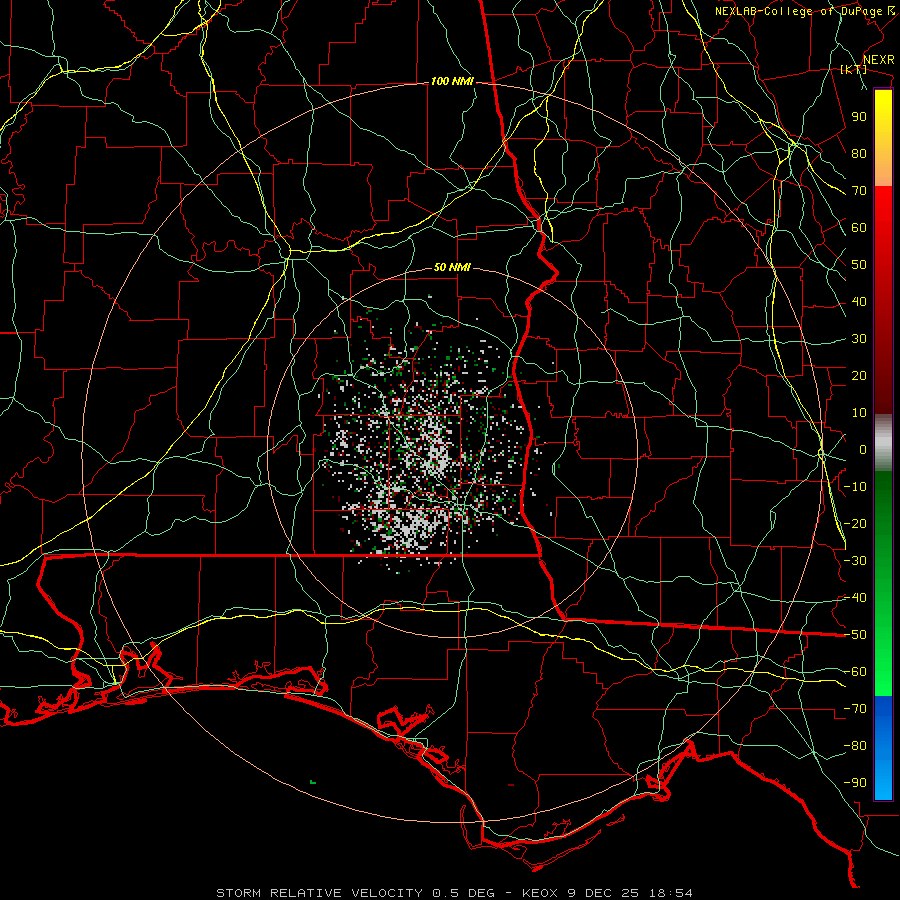Click the 10 value on the velocity scale
The image size is (900, 900).
click(859, 413)
